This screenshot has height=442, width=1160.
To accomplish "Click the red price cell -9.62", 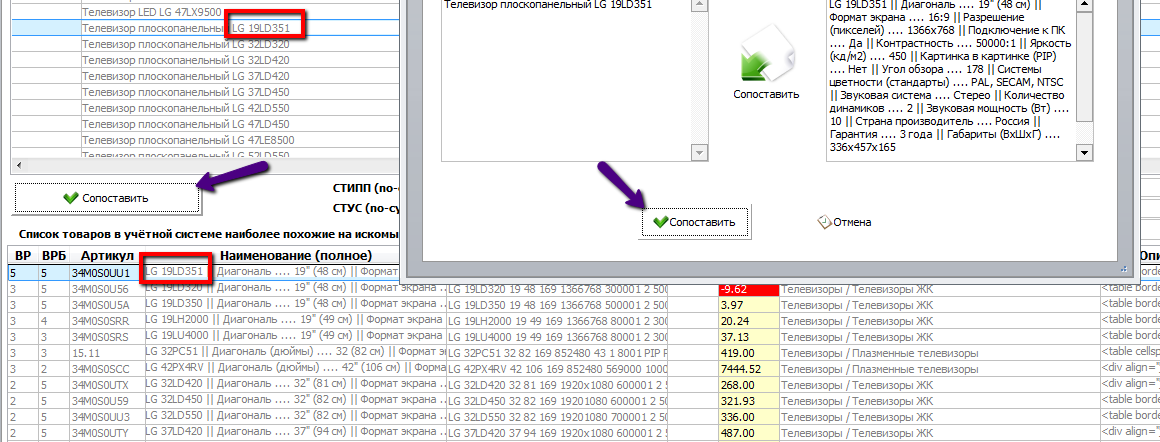I will point(749,290).
